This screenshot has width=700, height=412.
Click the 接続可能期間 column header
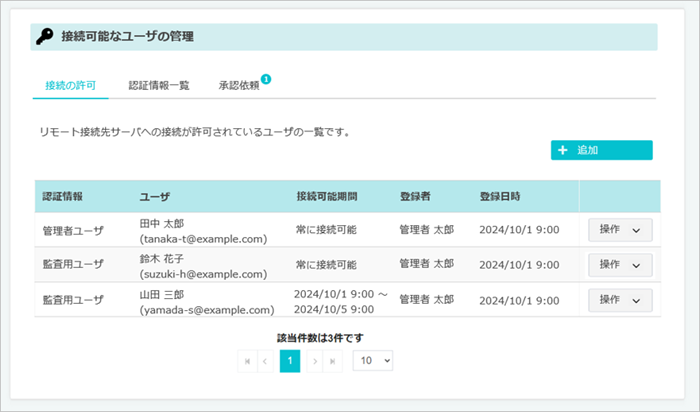point(327,196)
